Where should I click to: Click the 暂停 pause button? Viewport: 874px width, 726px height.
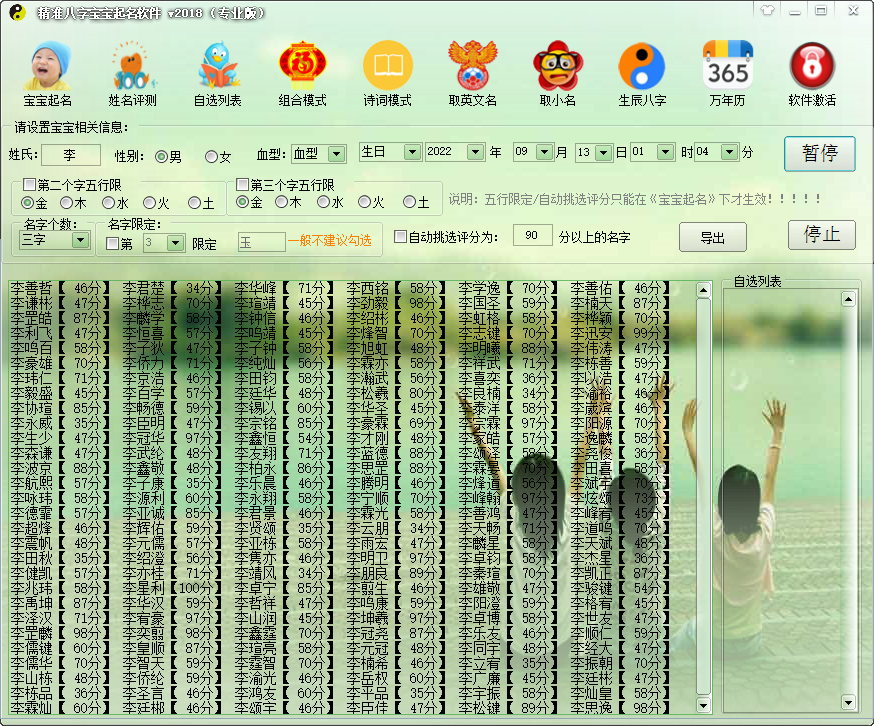(x=819, y=152)
